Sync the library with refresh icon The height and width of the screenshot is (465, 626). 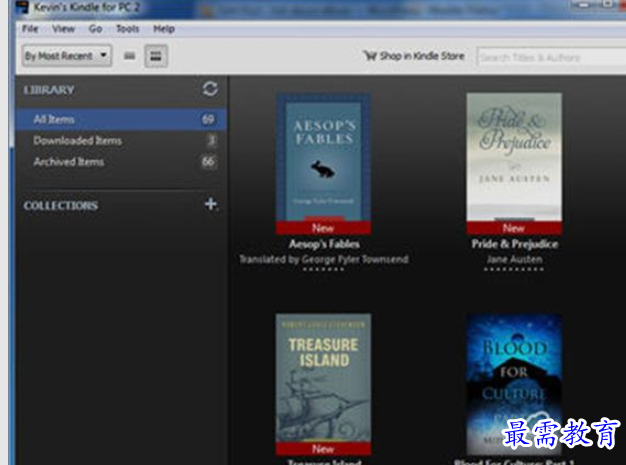click(210, 89)
